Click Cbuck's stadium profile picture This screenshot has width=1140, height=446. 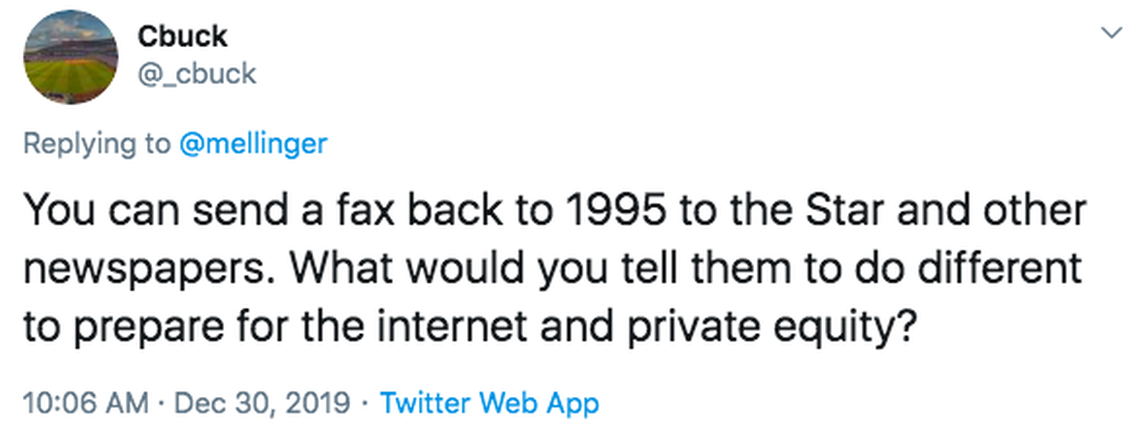click(x=68, y=59)
